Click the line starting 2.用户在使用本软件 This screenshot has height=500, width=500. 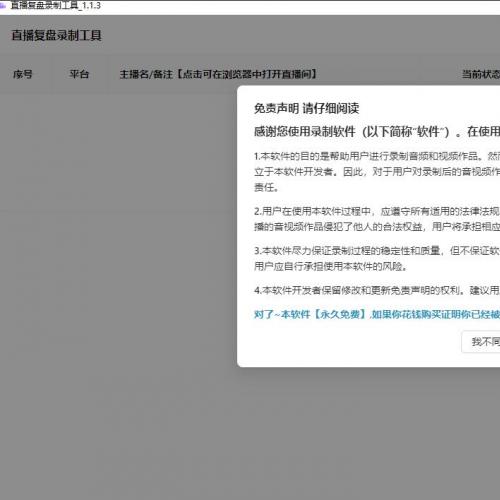click(377, 211)
